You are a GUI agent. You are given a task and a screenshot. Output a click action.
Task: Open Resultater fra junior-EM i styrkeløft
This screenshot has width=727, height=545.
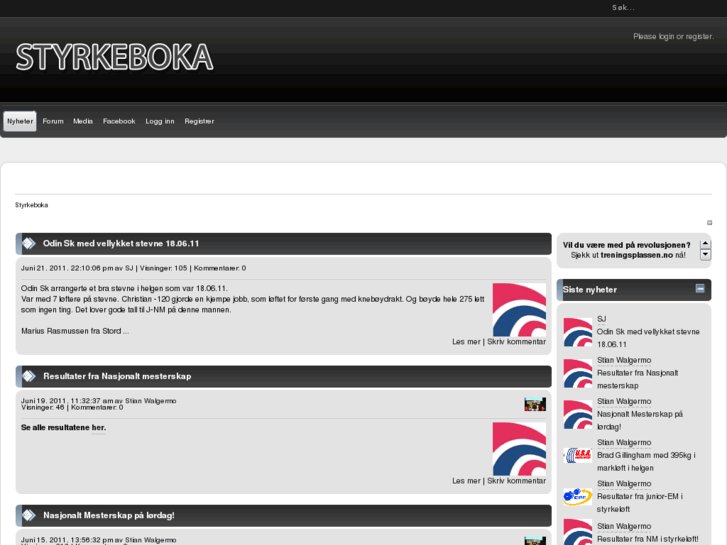640,503
